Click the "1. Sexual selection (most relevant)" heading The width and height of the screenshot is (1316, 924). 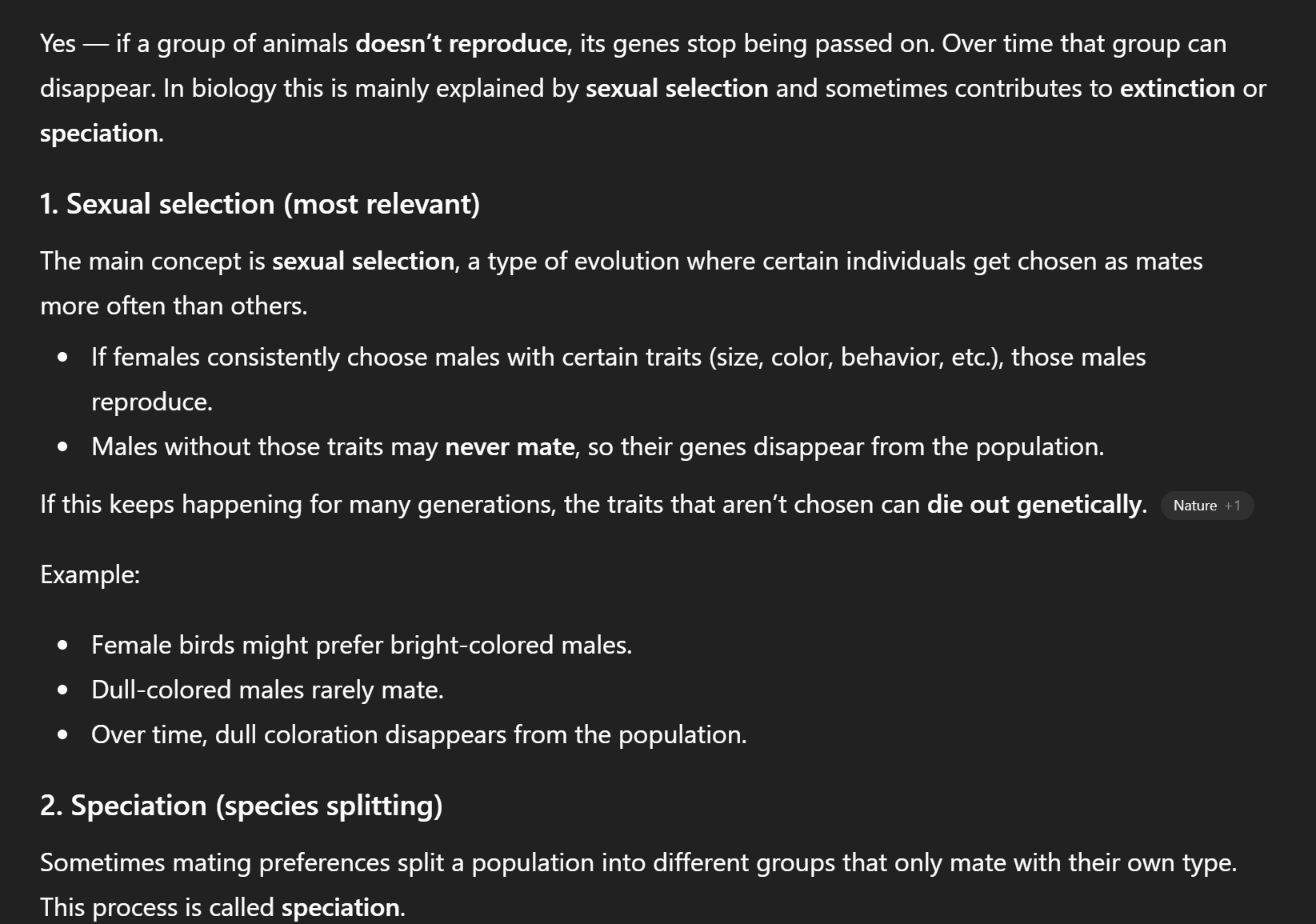tap(260, 204)
